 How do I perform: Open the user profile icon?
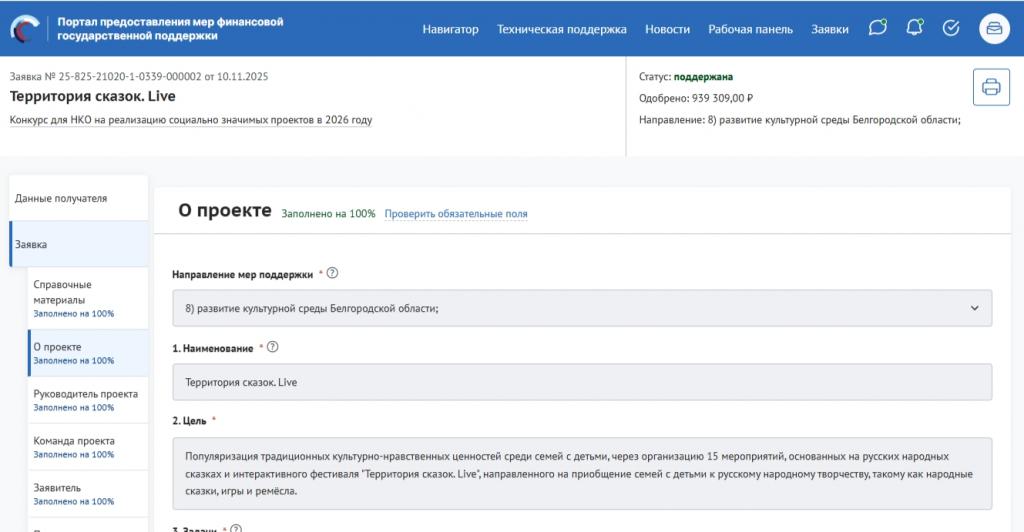(x=994, y=29)
